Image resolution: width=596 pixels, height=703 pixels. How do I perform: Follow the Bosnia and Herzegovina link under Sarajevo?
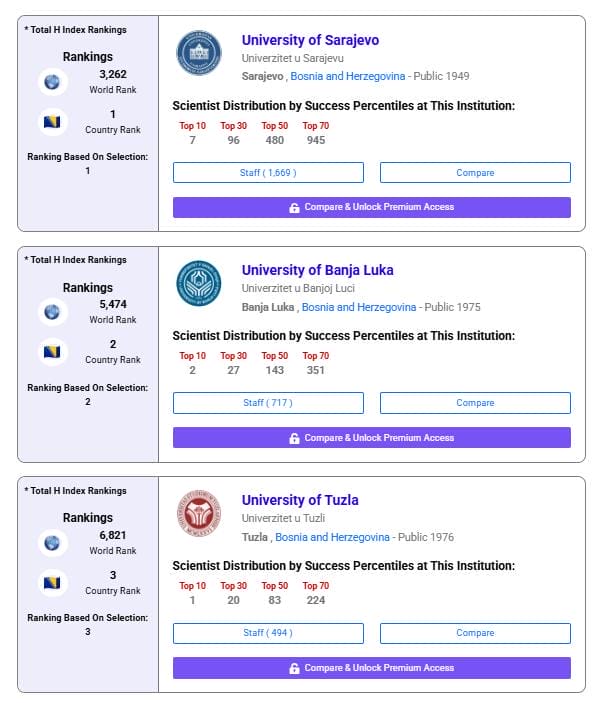coord(348,76)
